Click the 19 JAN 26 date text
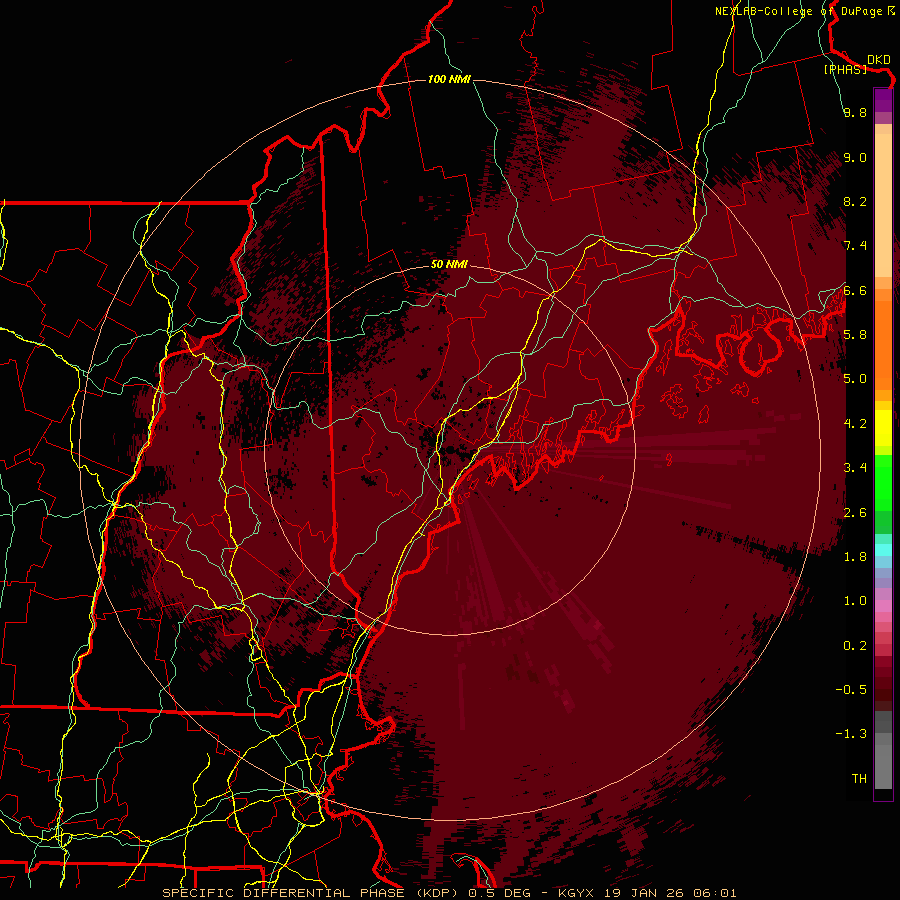This screenshot has height=900, width=900. (643, 893)
